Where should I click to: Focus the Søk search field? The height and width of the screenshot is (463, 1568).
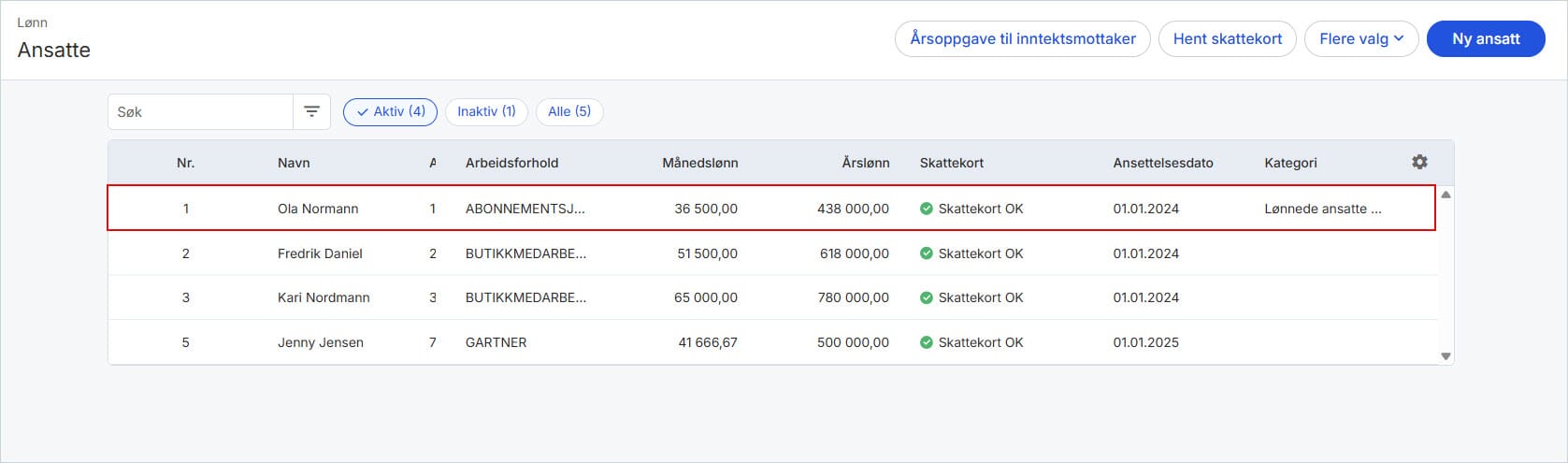(x=200, y=111)
